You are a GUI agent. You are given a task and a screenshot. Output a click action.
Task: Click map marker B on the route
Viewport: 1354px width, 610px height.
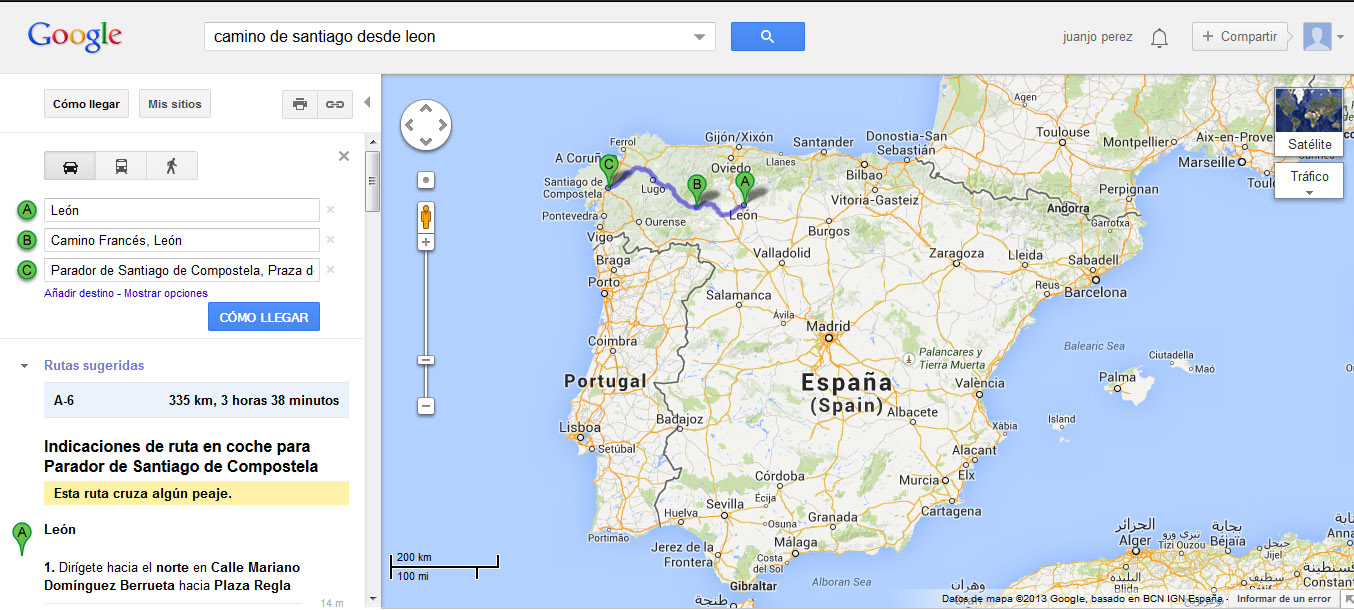696,189
